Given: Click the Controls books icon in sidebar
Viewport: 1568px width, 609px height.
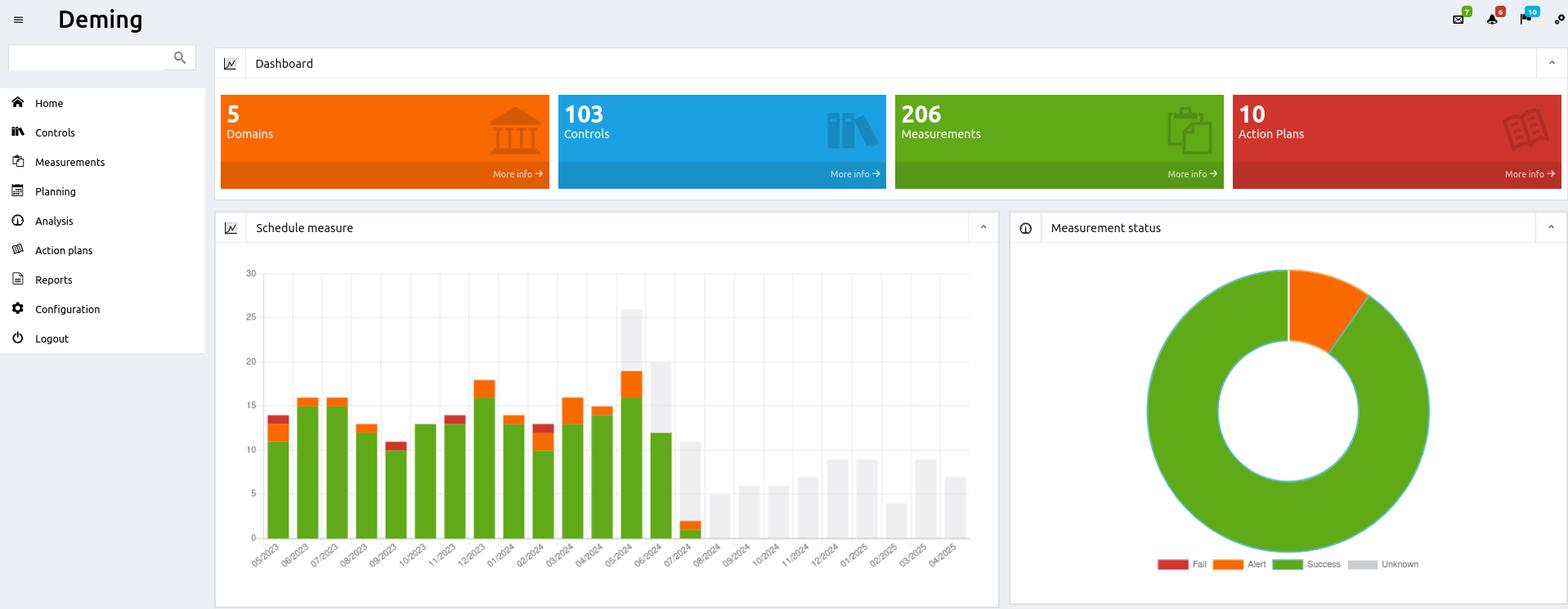Looking at the screenshot, I should (18, 132).
